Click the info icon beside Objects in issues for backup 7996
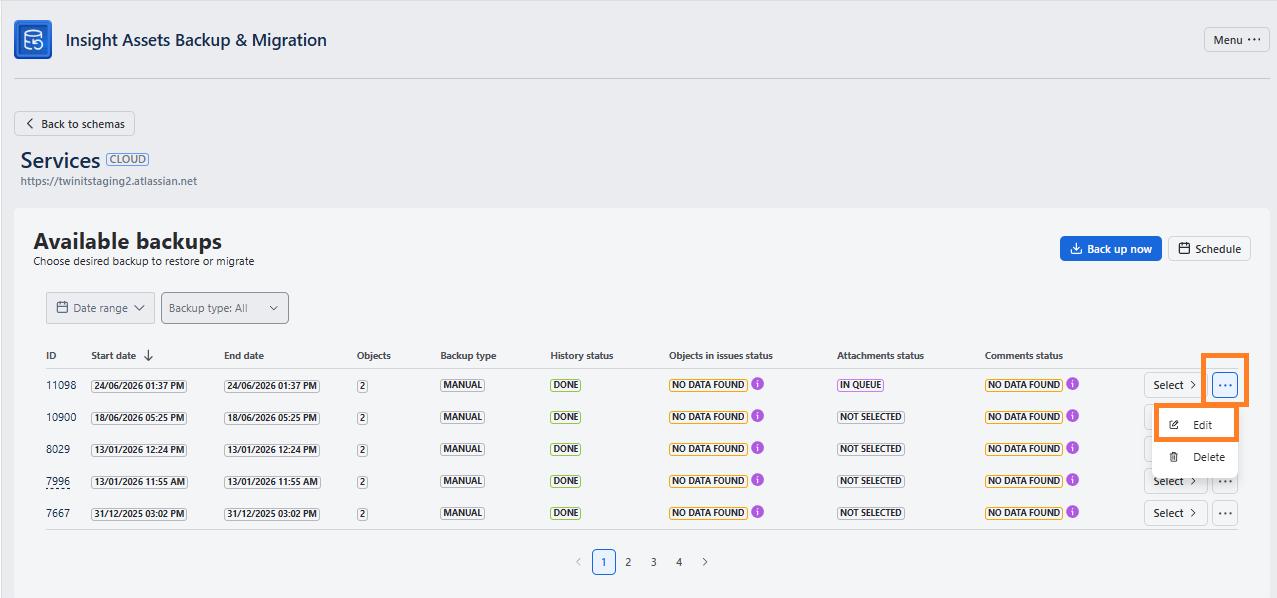 pyautogui.click(x=757, y=480)
